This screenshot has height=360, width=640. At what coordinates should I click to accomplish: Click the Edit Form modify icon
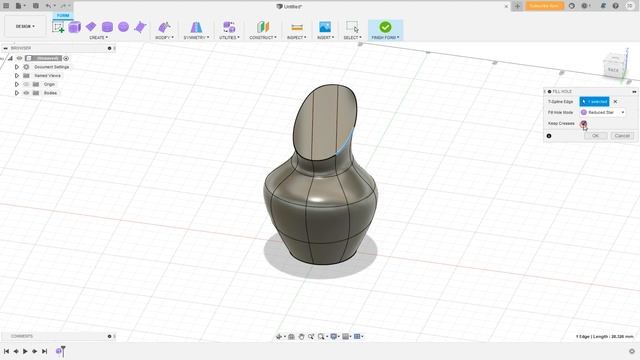[x=164, y=27]
